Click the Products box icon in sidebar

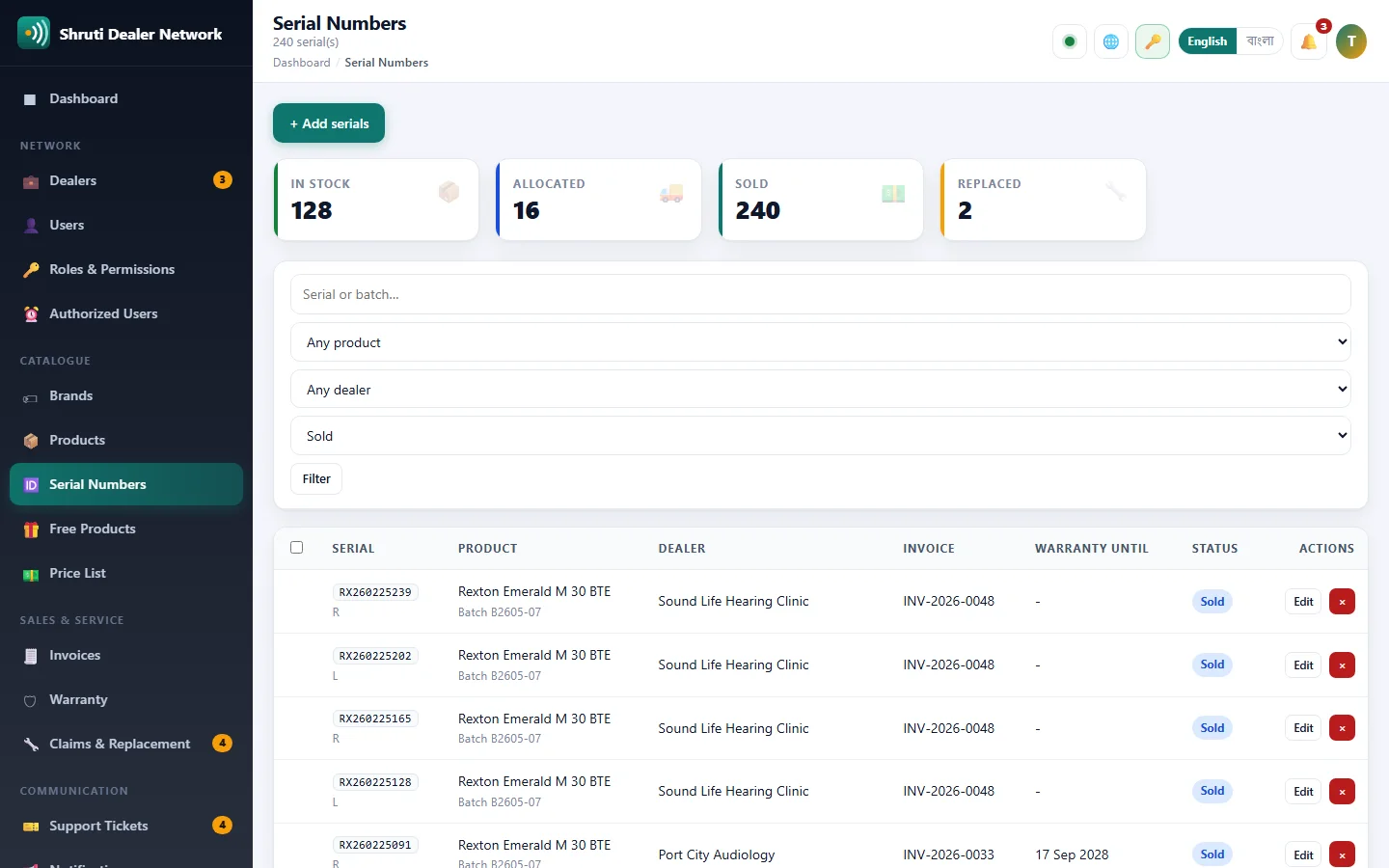pos(31,441)
